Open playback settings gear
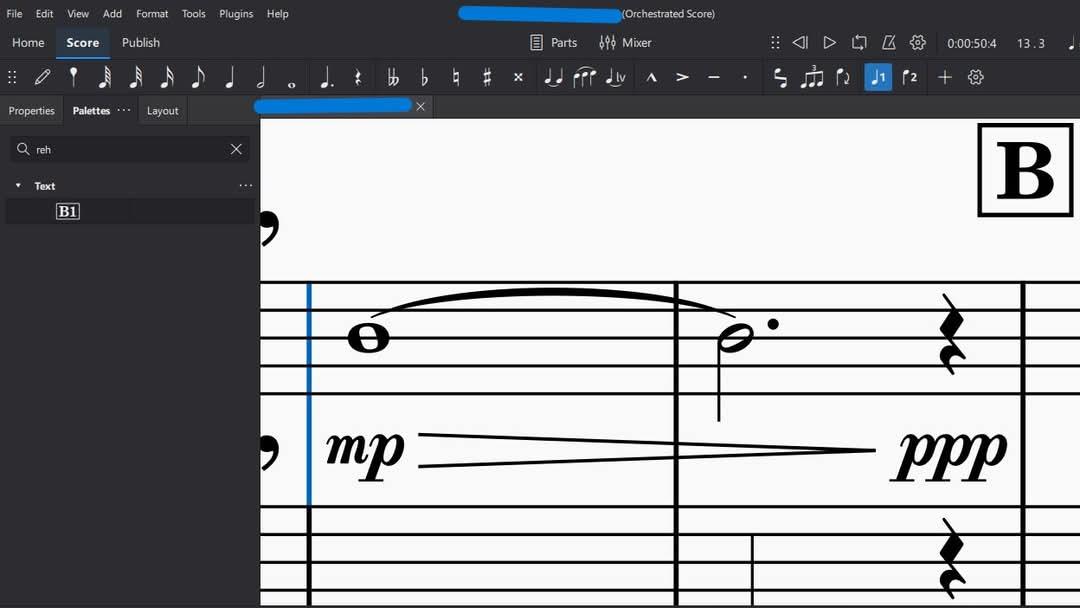The height and width of the screenshot is (608, 1080). tap(917, 43)
